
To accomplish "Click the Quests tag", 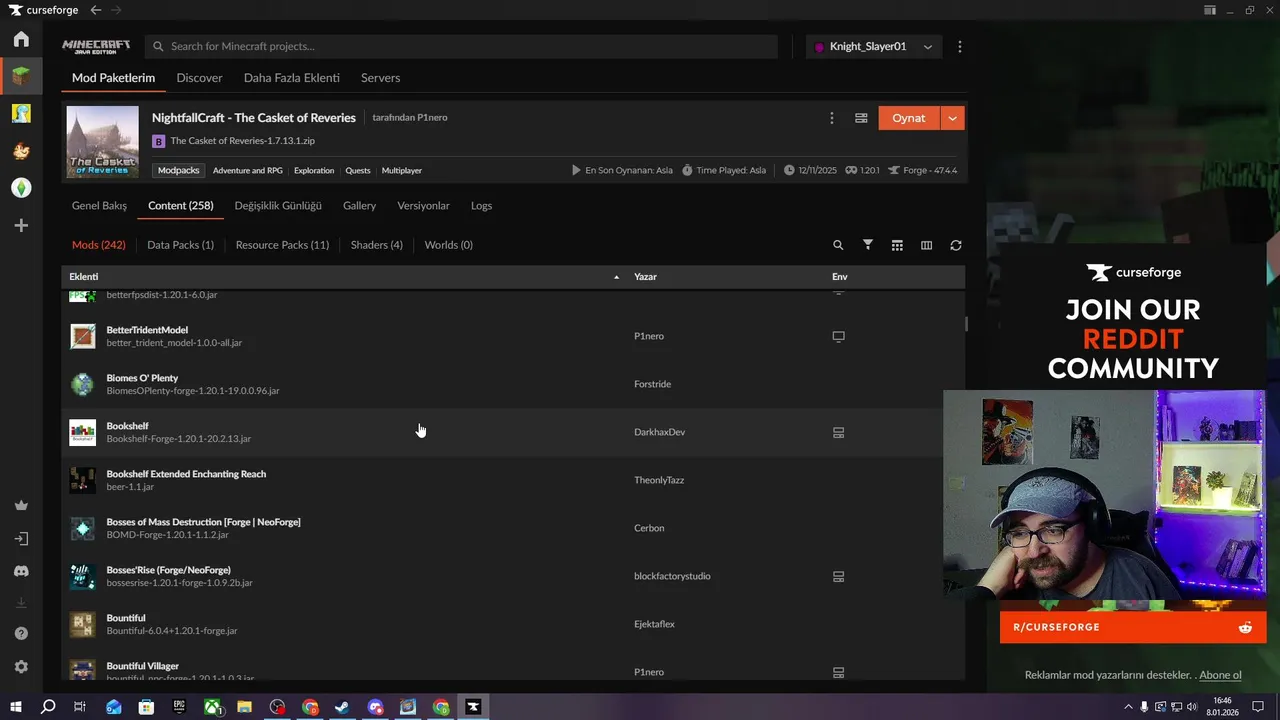I will click(358, 170).
